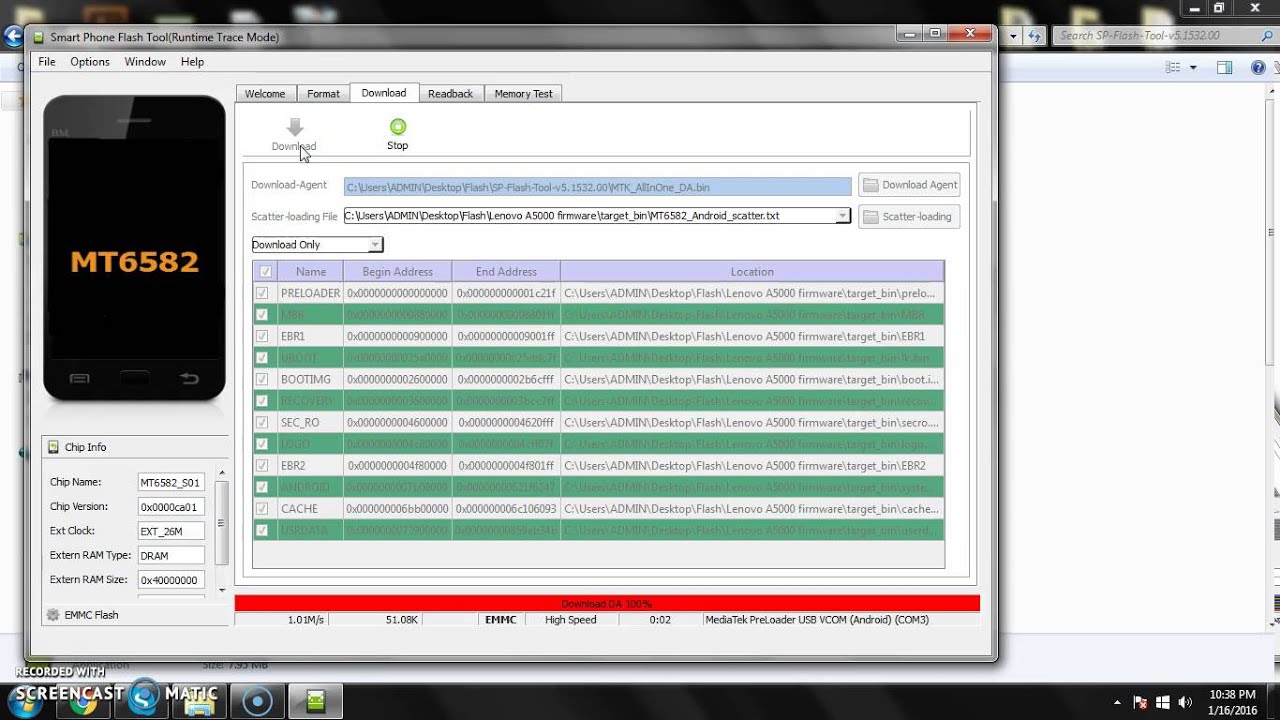Toggle the CACHE row checkbox
Viewport: 1280px width, 720px height.
[x=262, y=508]
